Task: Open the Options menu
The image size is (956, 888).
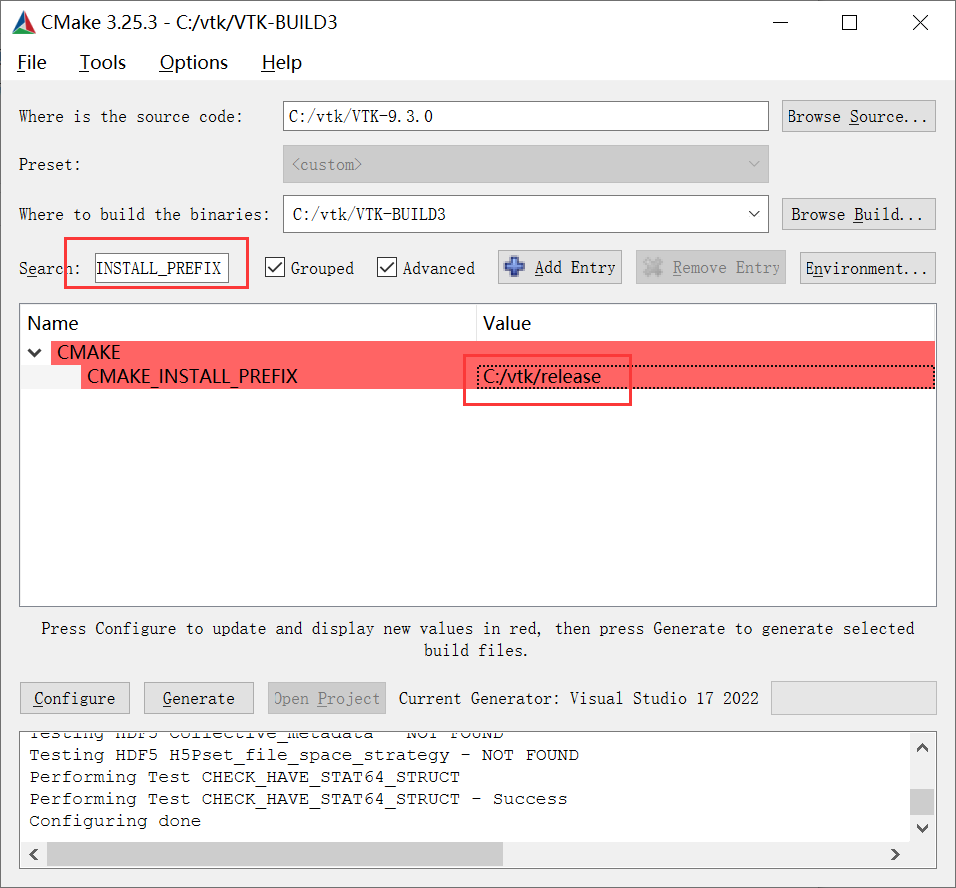Action: pyautogui.click(x=194, y=62)
